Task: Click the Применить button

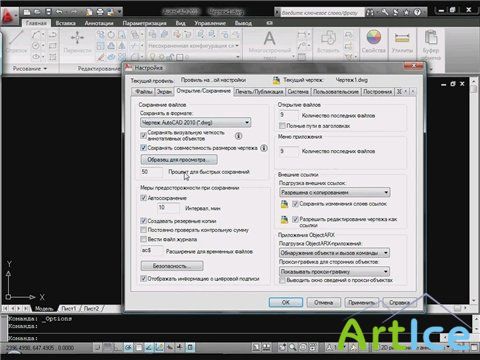Action: 362,302
